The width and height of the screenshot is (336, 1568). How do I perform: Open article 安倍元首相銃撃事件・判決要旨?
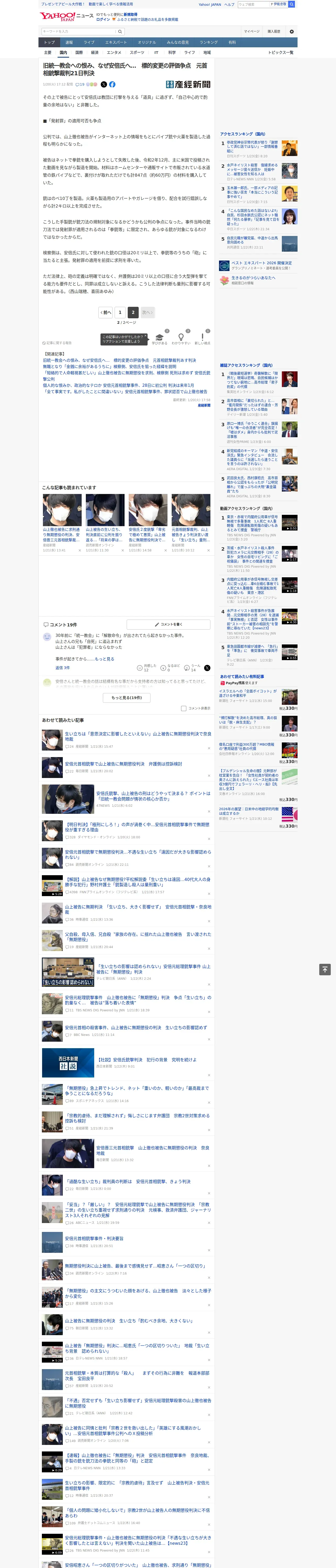[94, 1238]
